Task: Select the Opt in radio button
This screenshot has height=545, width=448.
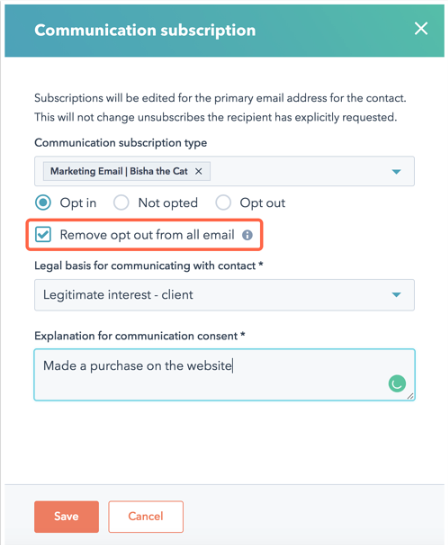Action: tap(43, 203)
